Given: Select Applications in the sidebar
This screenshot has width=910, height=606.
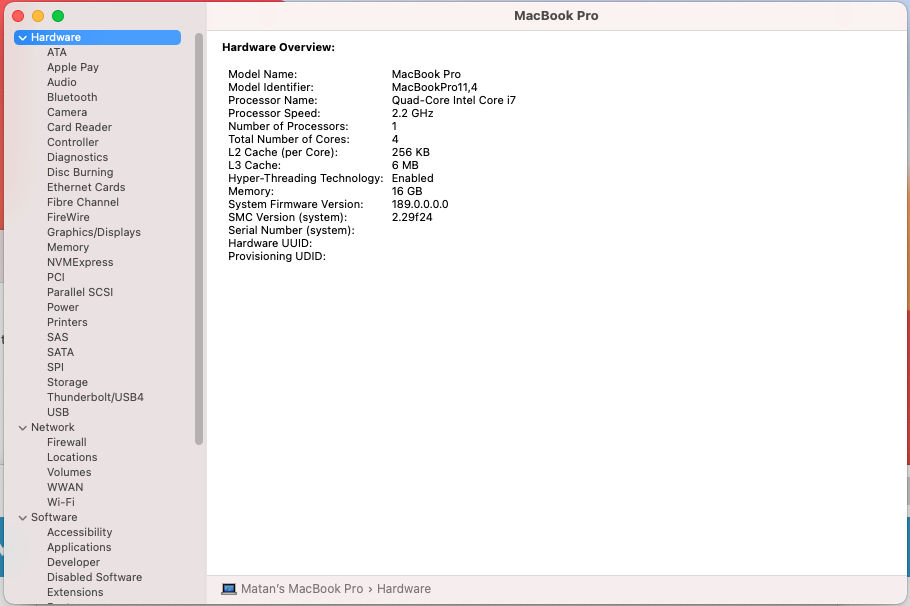Looking at the screenshot, I should [79, 547].
